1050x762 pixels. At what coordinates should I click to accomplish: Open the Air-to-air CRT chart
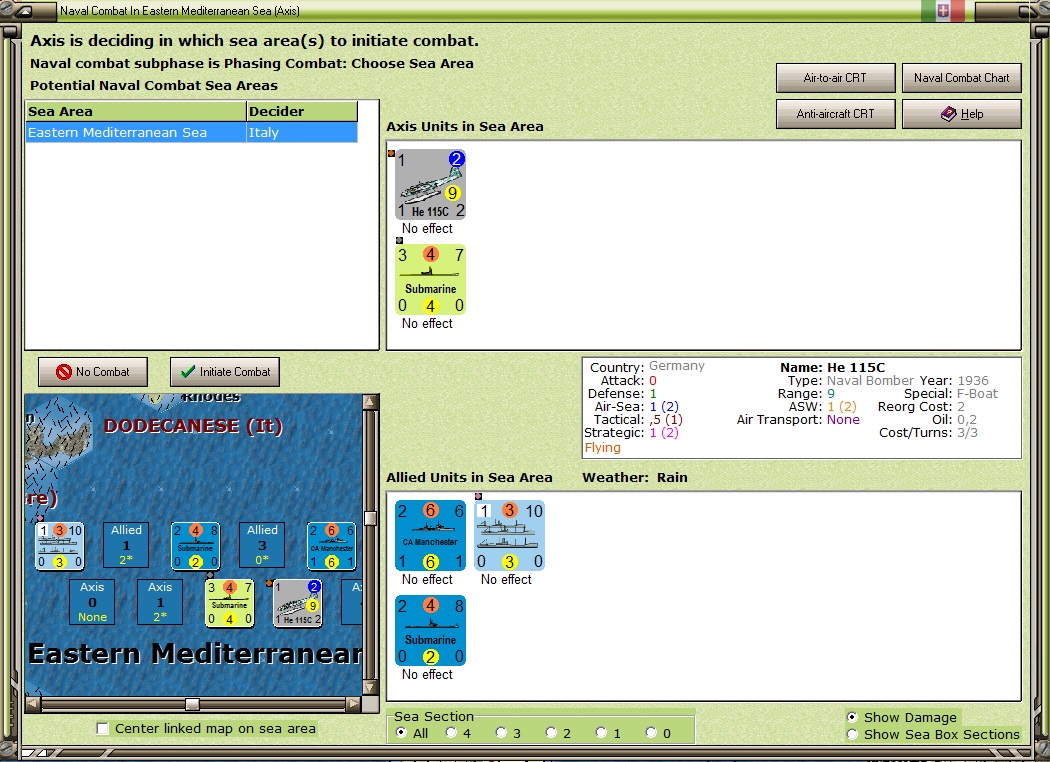836,78
